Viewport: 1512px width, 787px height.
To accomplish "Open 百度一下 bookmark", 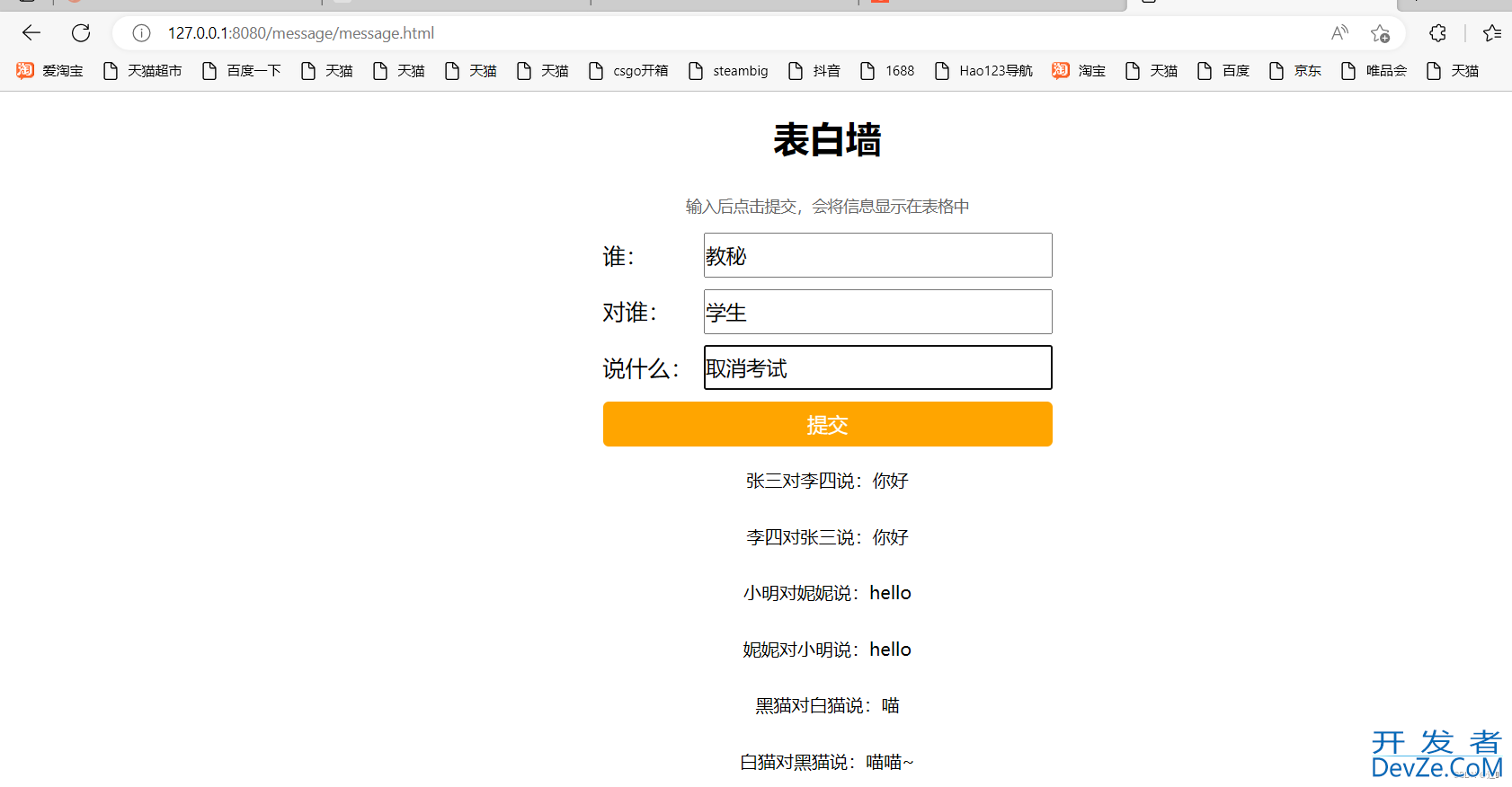I will tap(242, 71).
